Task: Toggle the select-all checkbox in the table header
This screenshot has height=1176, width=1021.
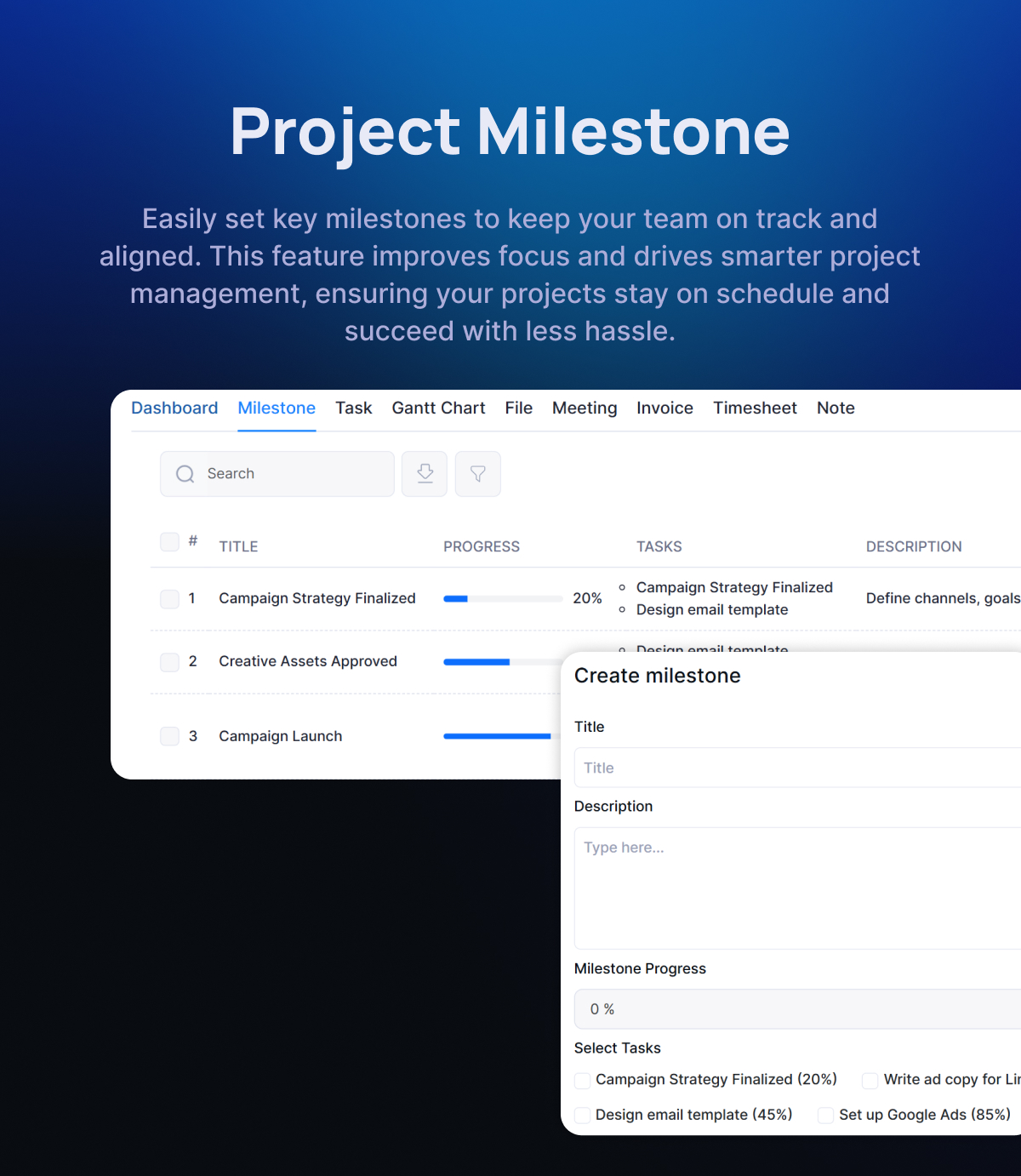Action: point(169,541)
